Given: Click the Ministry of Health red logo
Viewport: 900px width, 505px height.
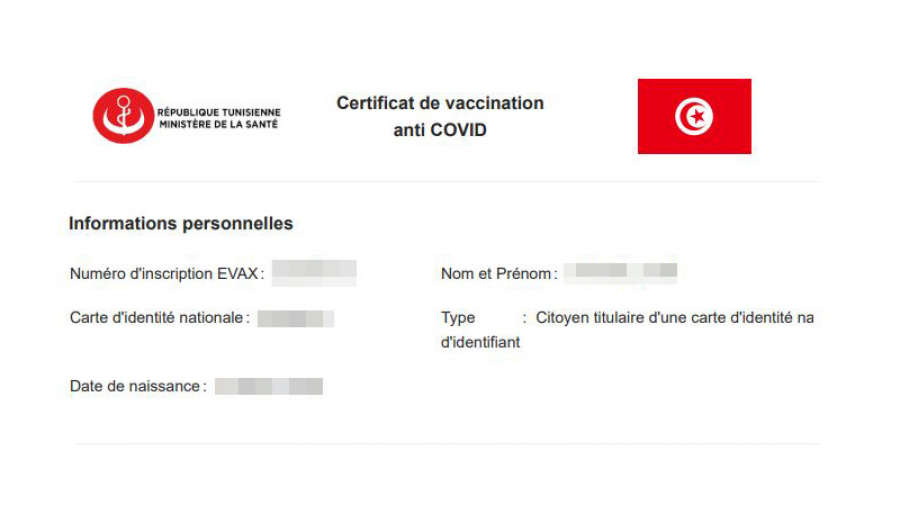Looking at the screenshot, I should pos(123,115).
